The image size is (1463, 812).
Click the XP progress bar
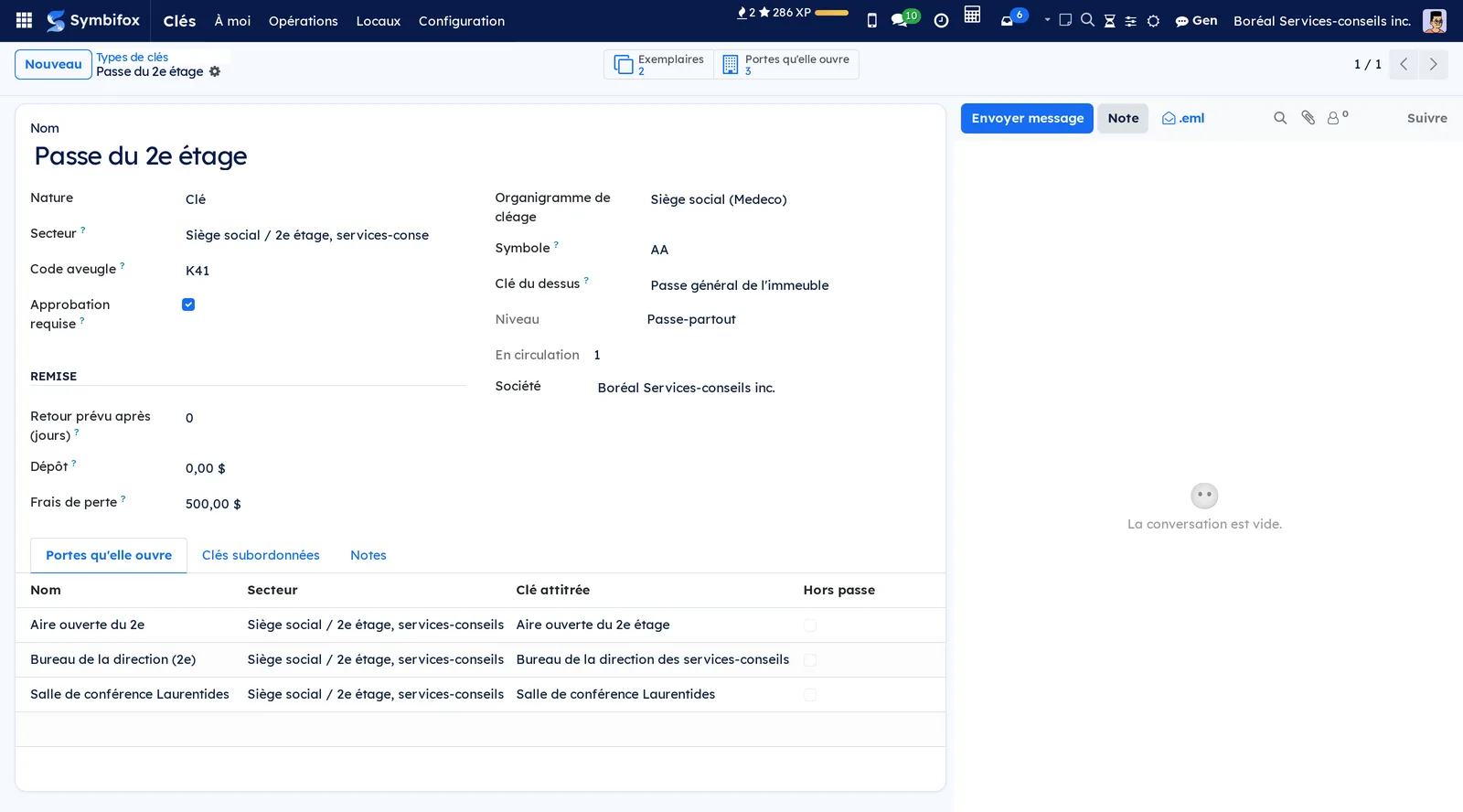[831, 13]
